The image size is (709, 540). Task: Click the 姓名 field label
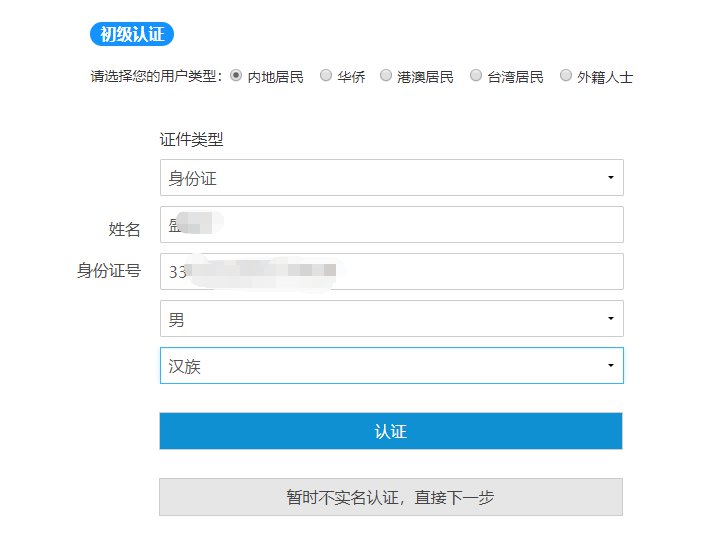(x=124, y=229)
